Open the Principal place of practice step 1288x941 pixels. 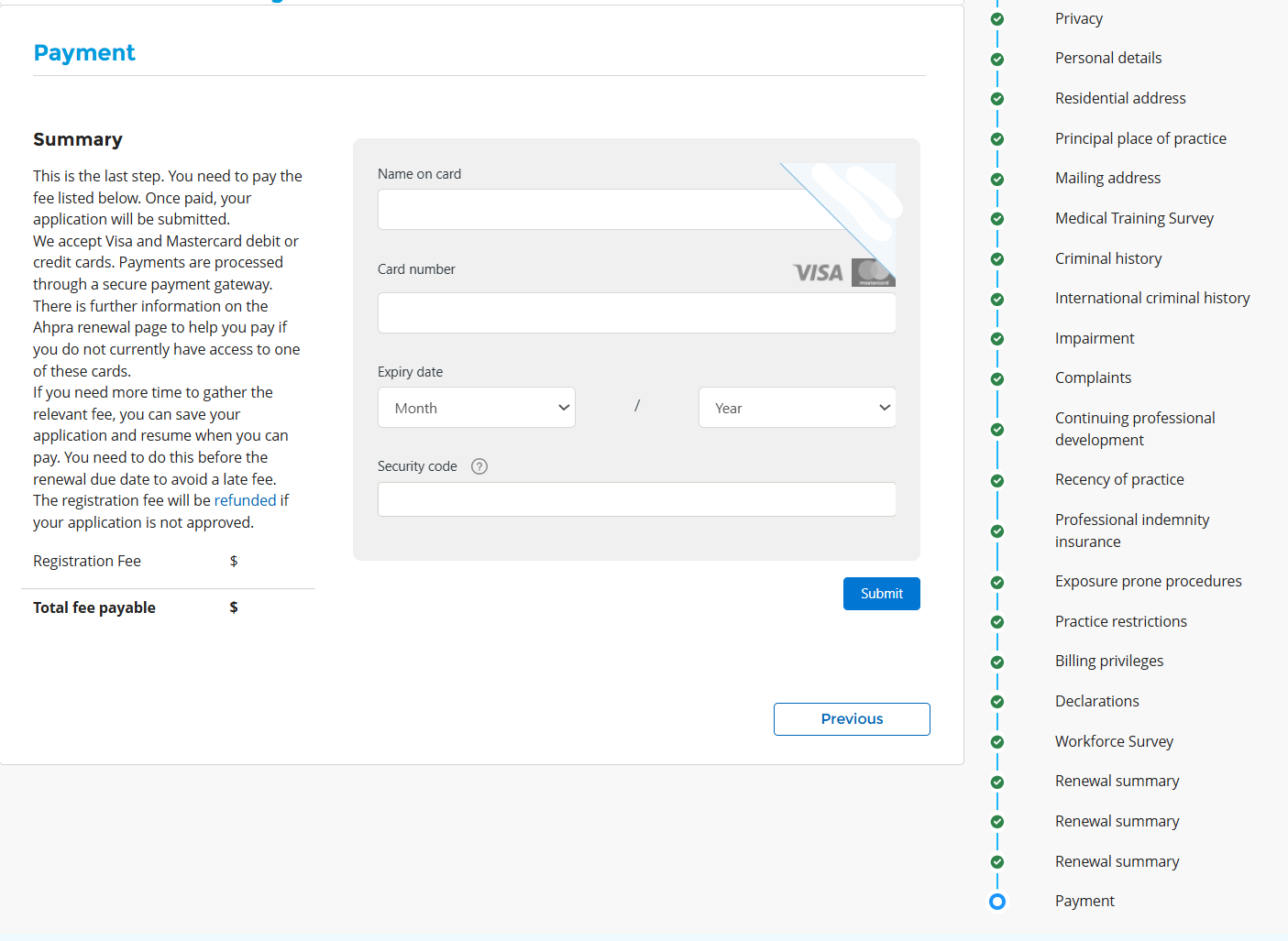coord(1140,138)
